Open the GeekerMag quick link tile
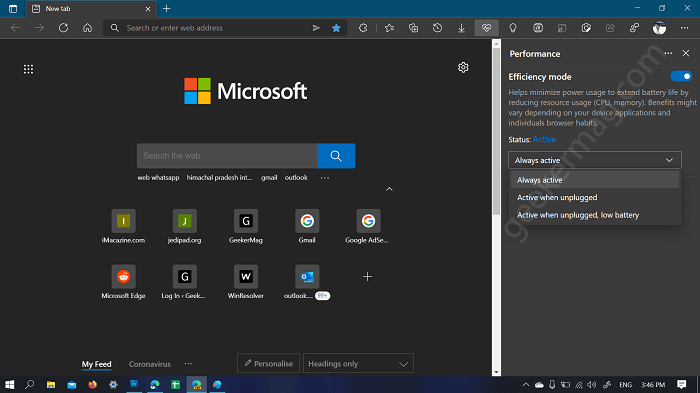700x393 pixels. (x=246, y=226)
